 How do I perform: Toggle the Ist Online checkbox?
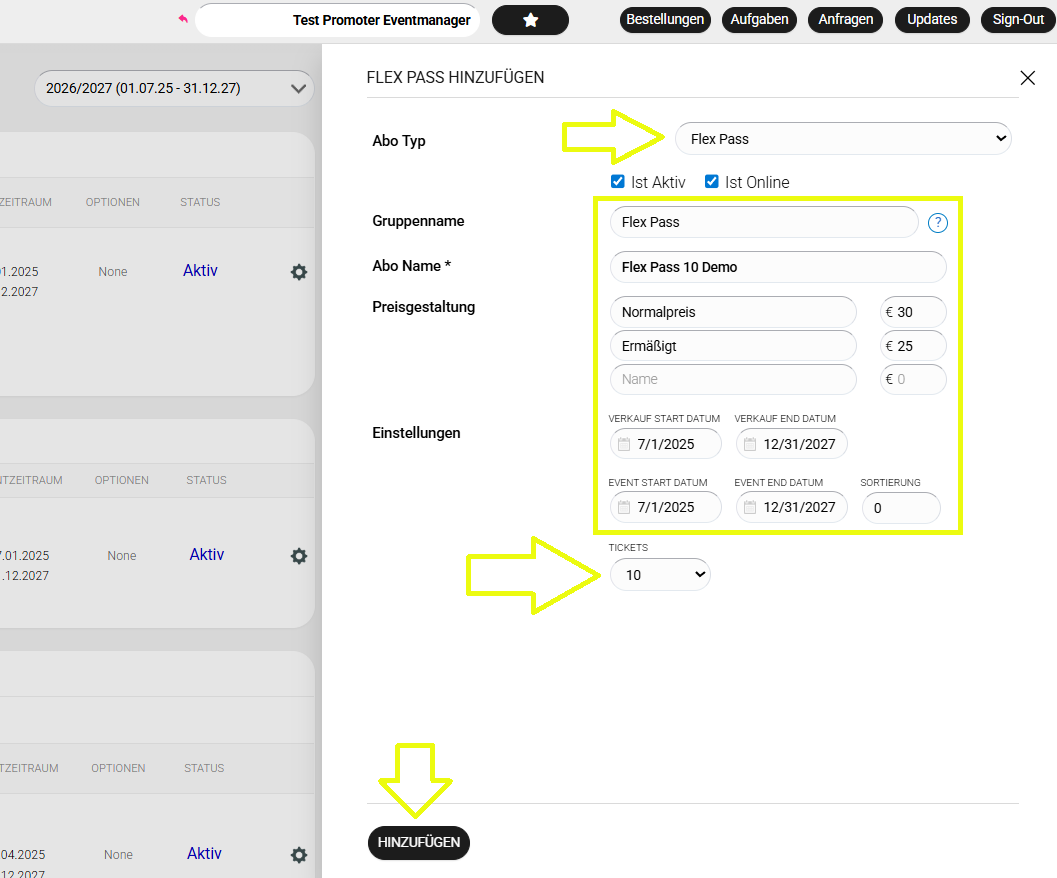pos(712,182)
